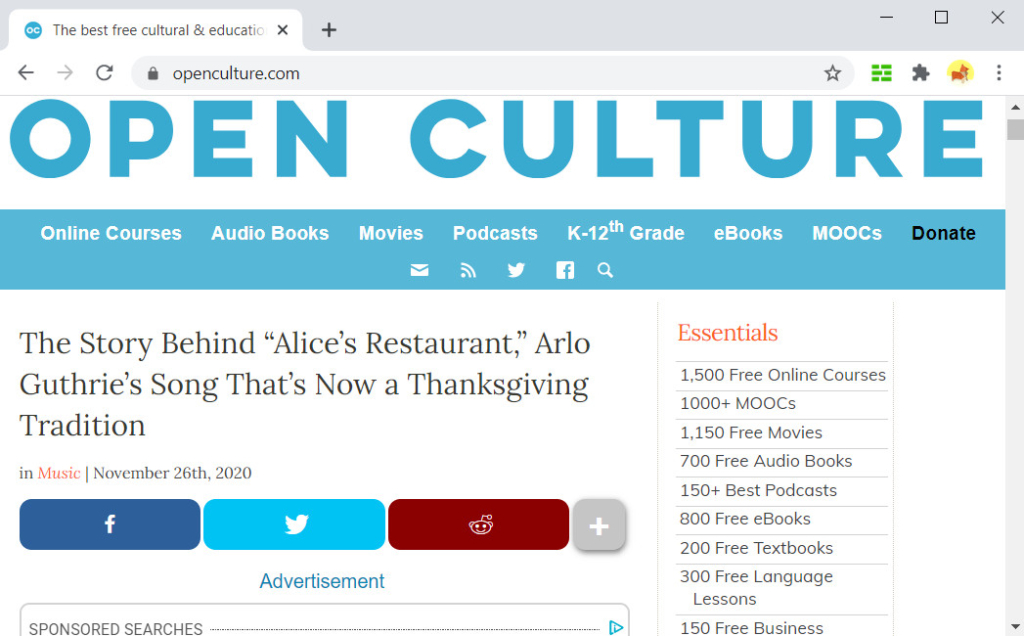Open the Chrome profile avatar

(x=960, y=72)
